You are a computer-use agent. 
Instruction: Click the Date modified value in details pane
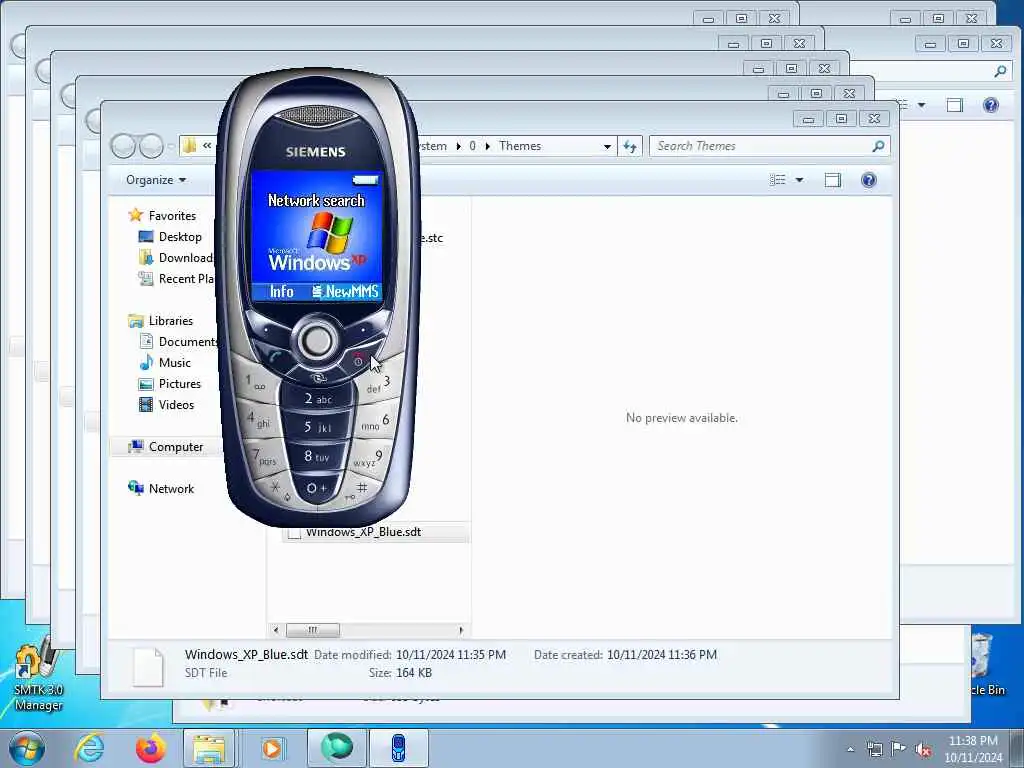pos(451,654)
